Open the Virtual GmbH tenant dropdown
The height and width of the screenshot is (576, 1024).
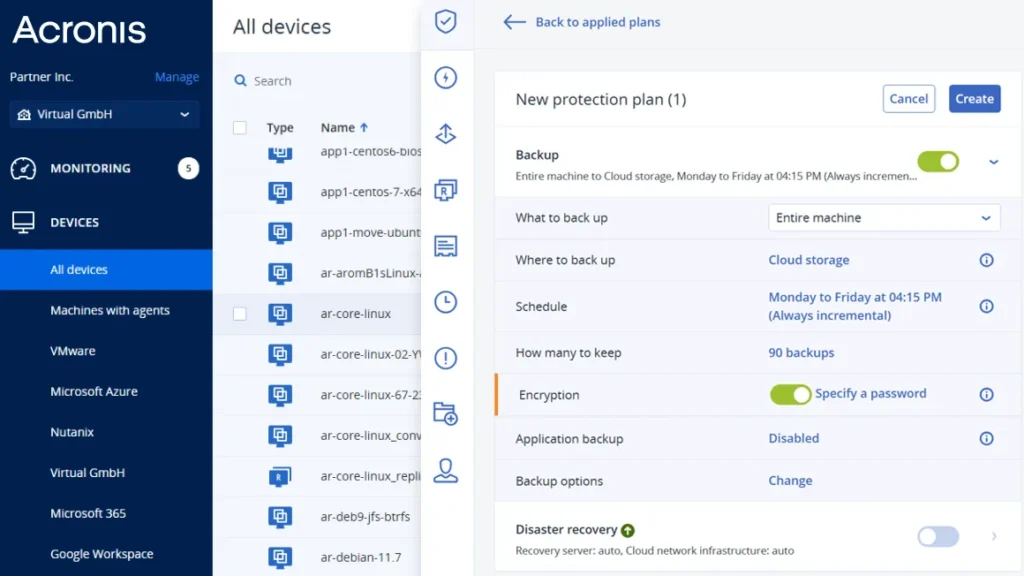coord(105,115)
